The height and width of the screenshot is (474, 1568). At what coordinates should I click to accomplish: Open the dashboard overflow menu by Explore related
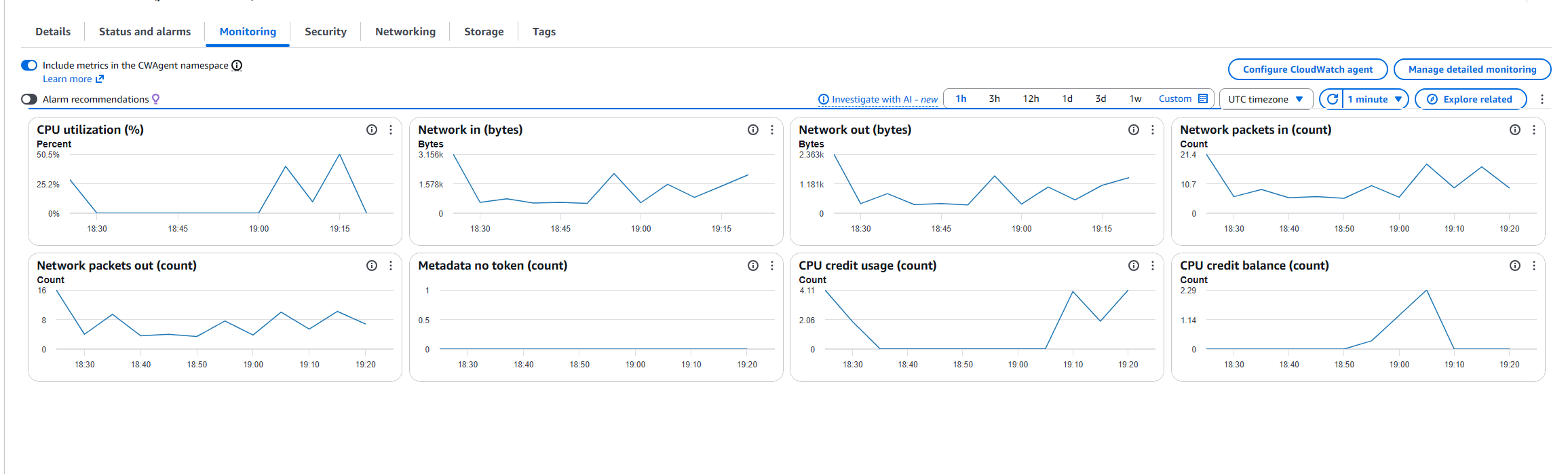coord(1542,99)
